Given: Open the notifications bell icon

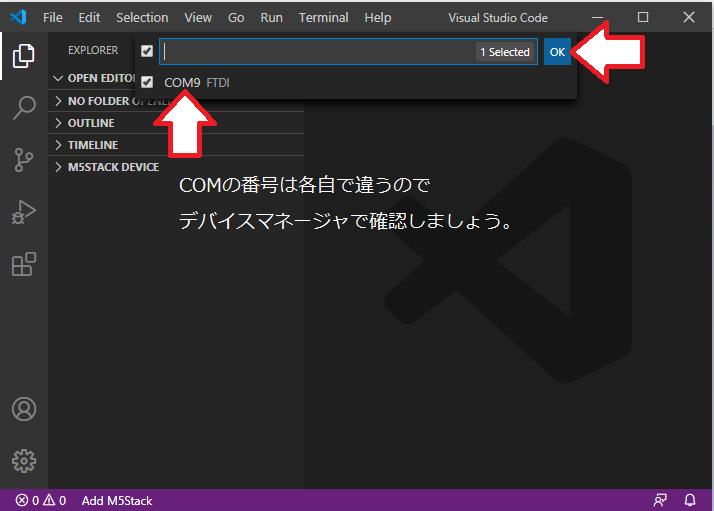Looking at the screenshot, I should [x=690, y=500].
